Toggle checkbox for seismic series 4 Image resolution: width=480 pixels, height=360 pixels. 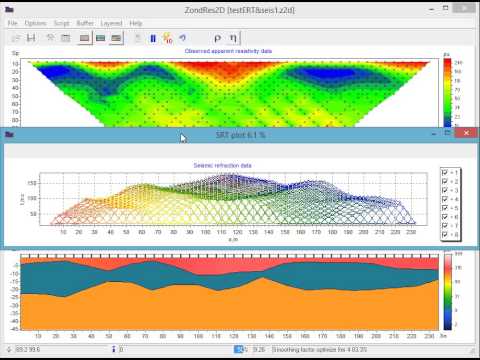445,199
